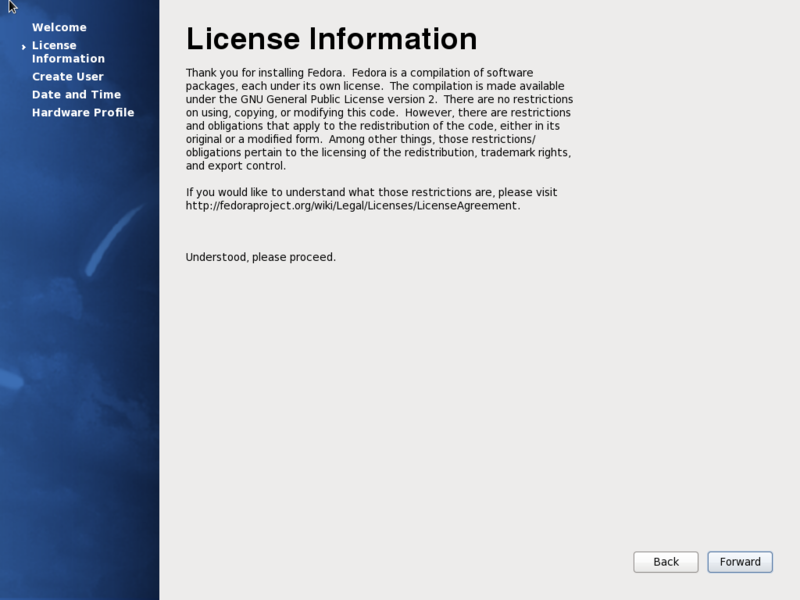
Task: Click the 'If you would like to understand' sentence
Action: click(371, 192)
